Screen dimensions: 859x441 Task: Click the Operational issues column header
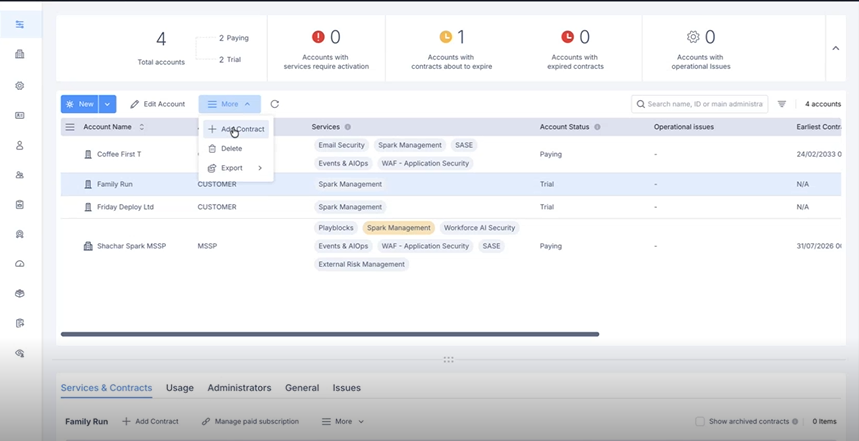[684, 127]
